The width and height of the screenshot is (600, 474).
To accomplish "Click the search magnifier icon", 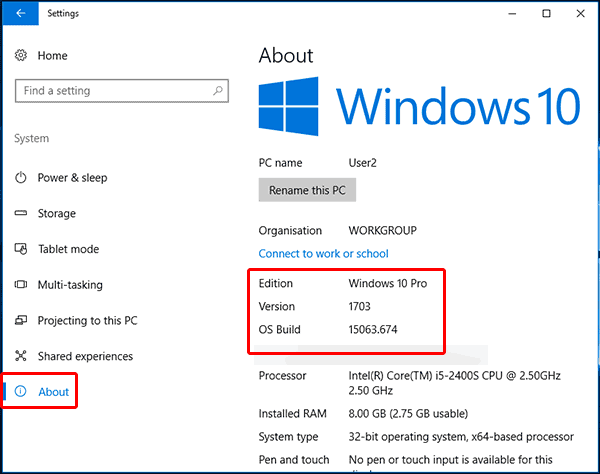I will click(218, 91).
